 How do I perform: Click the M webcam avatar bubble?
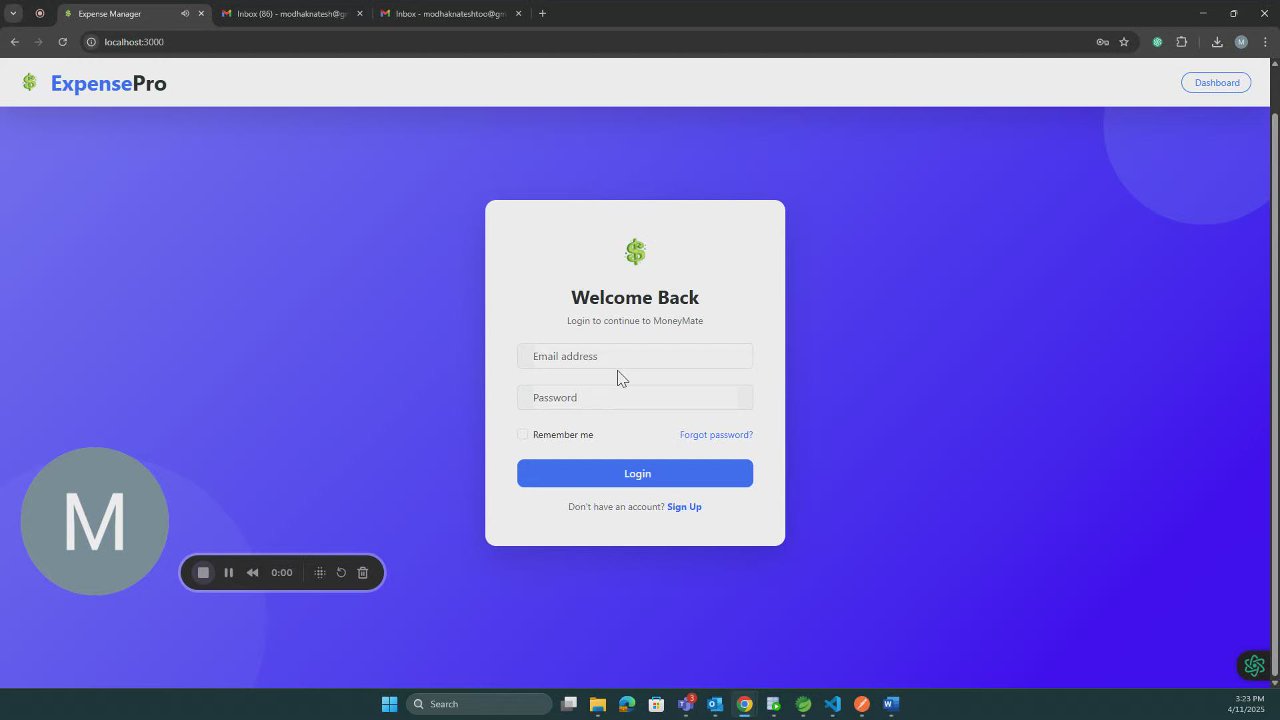click(95, 521)
